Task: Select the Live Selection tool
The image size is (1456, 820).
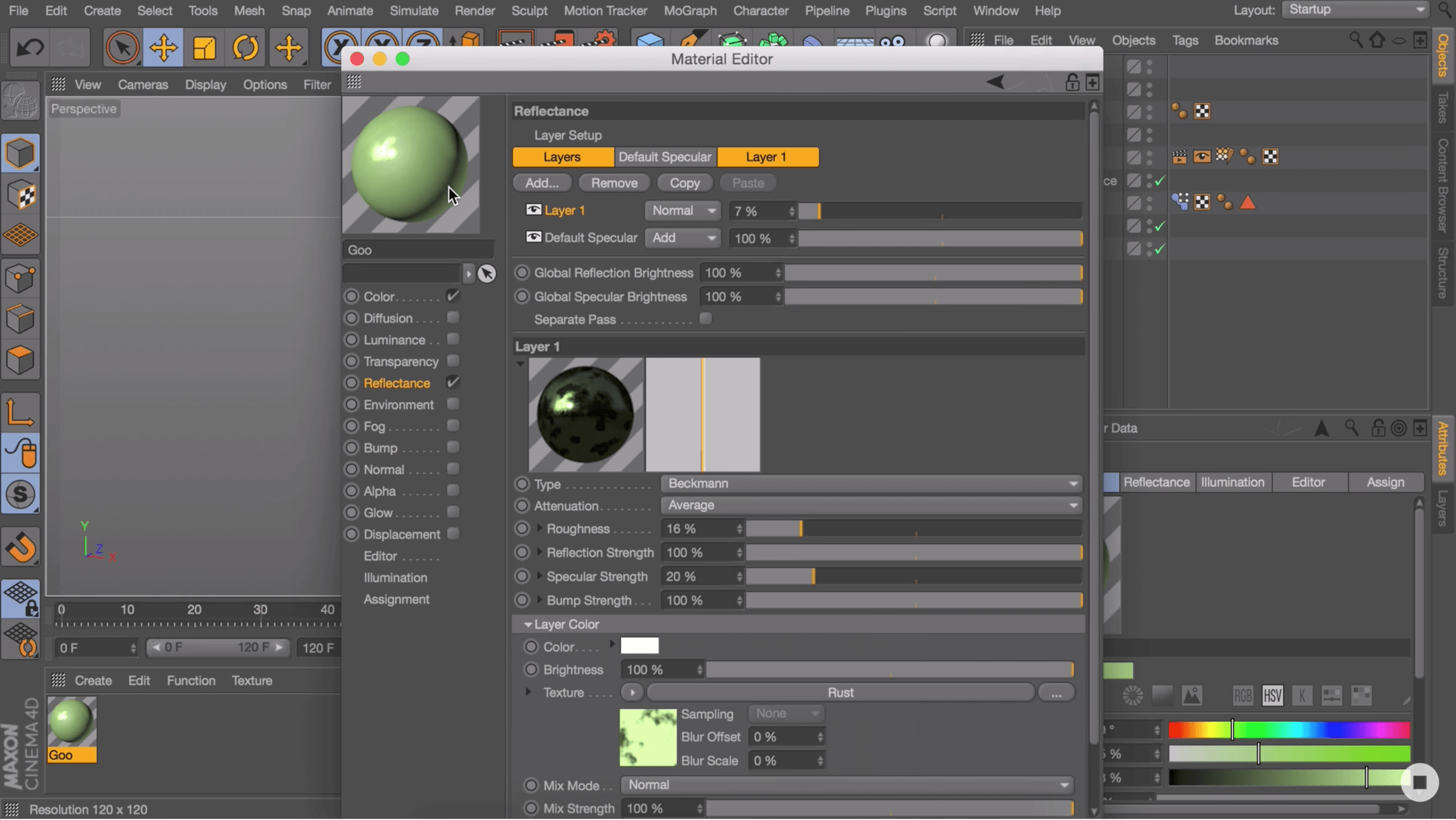Action: (122, 48)
